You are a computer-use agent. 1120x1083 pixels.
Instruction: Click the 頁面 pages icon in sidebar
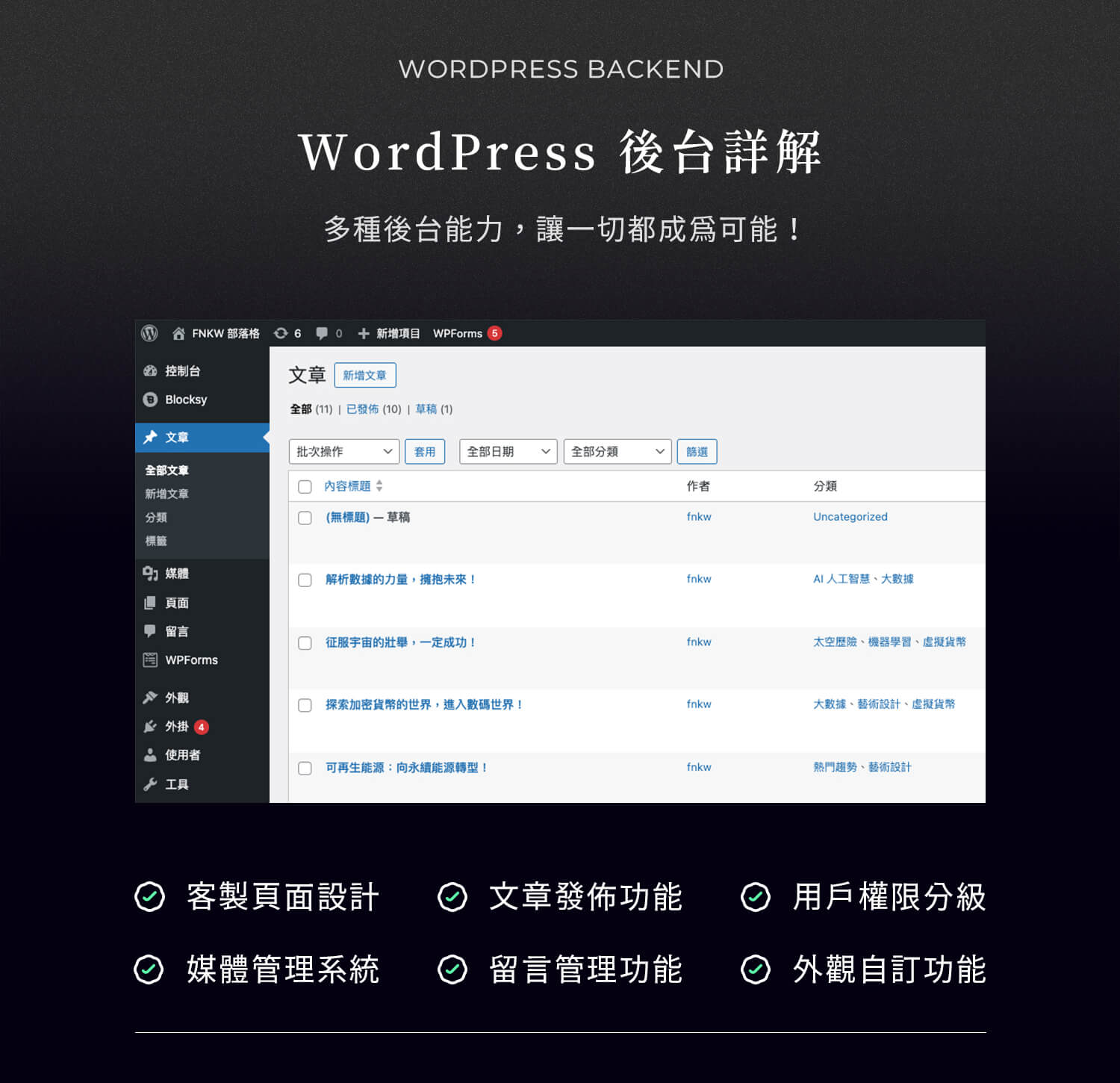click(150, 602)
